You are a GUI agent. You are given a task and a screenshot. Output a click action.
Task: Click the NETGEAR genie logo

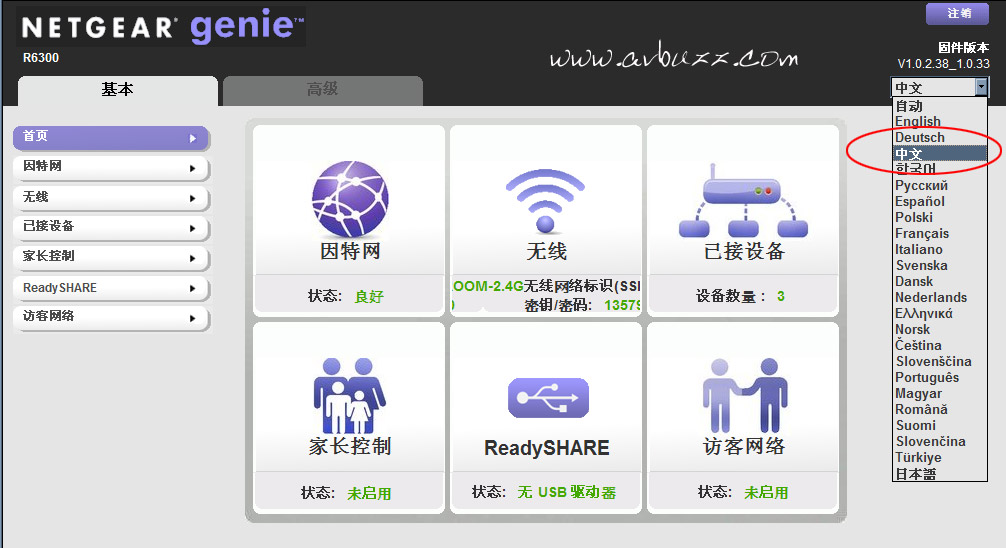(162, 27)
